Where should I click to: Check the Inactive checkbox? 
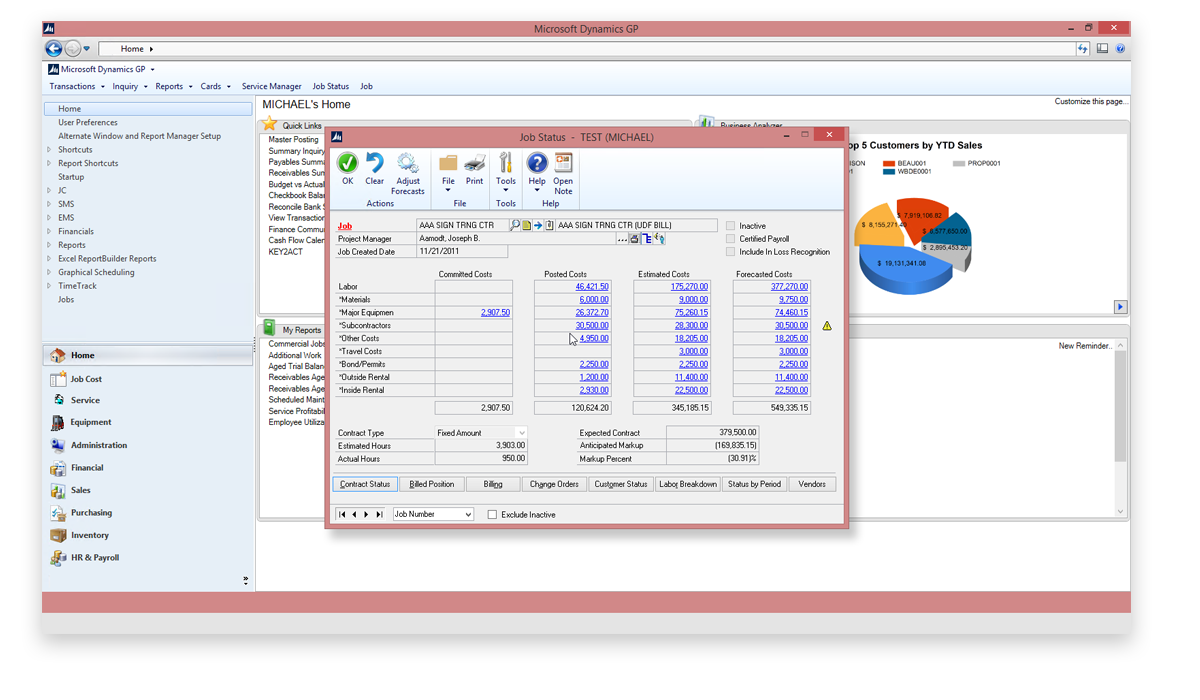point(731,226)
